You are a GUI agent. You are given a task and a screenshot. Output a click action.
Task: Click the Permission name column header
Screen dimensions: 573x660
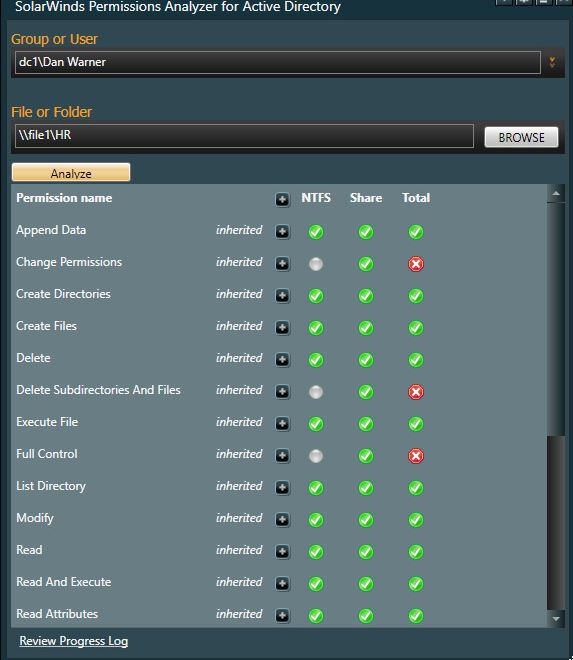[64, 198]
